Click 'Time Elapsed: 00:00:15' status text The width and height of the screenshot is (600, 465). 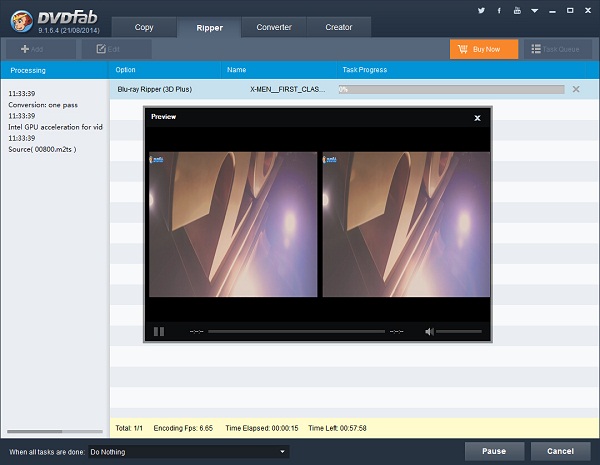point(262,428)
